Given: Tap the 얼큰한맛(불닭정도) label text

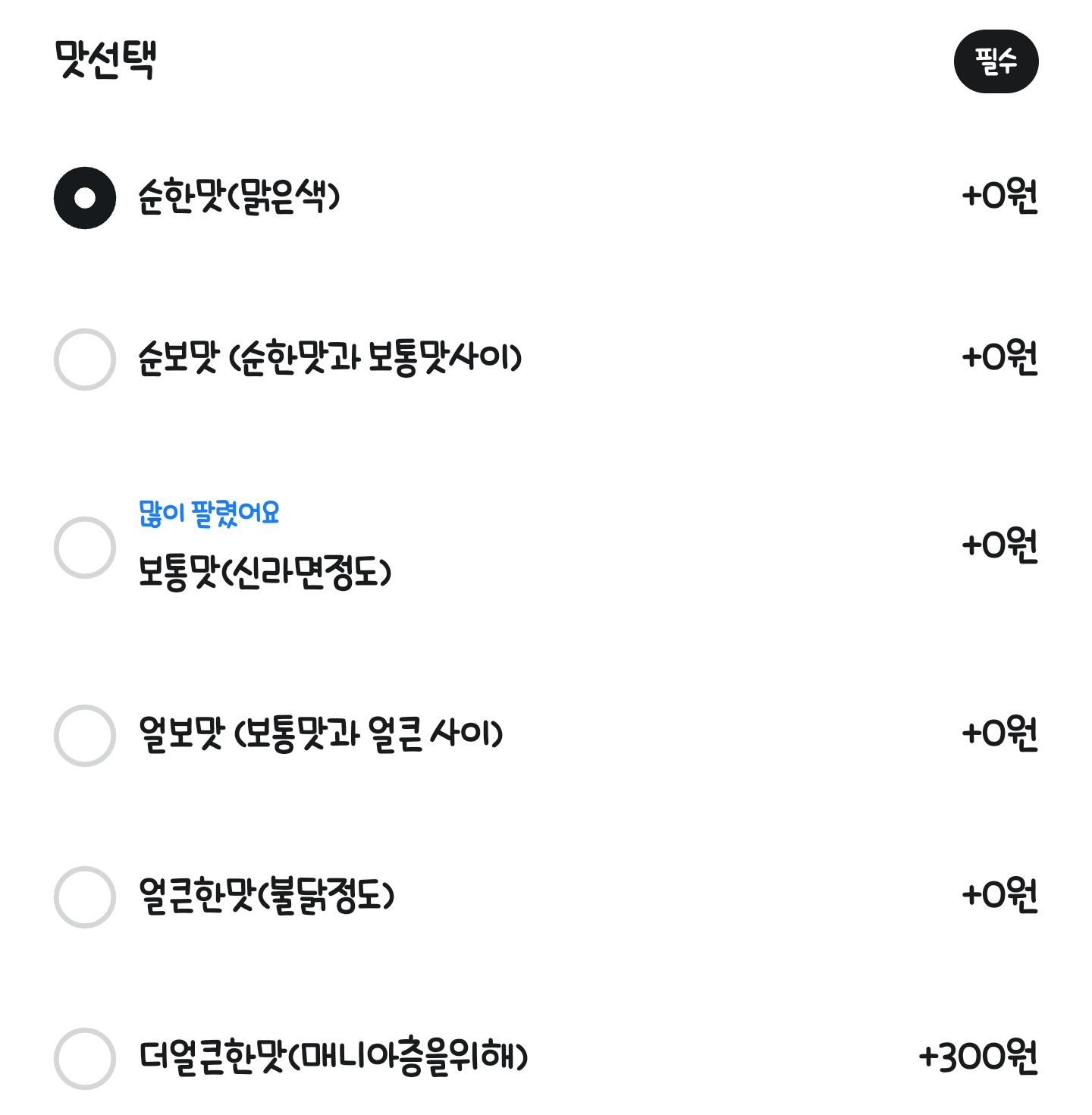Looking at the screenshot, I should point(267,896).
